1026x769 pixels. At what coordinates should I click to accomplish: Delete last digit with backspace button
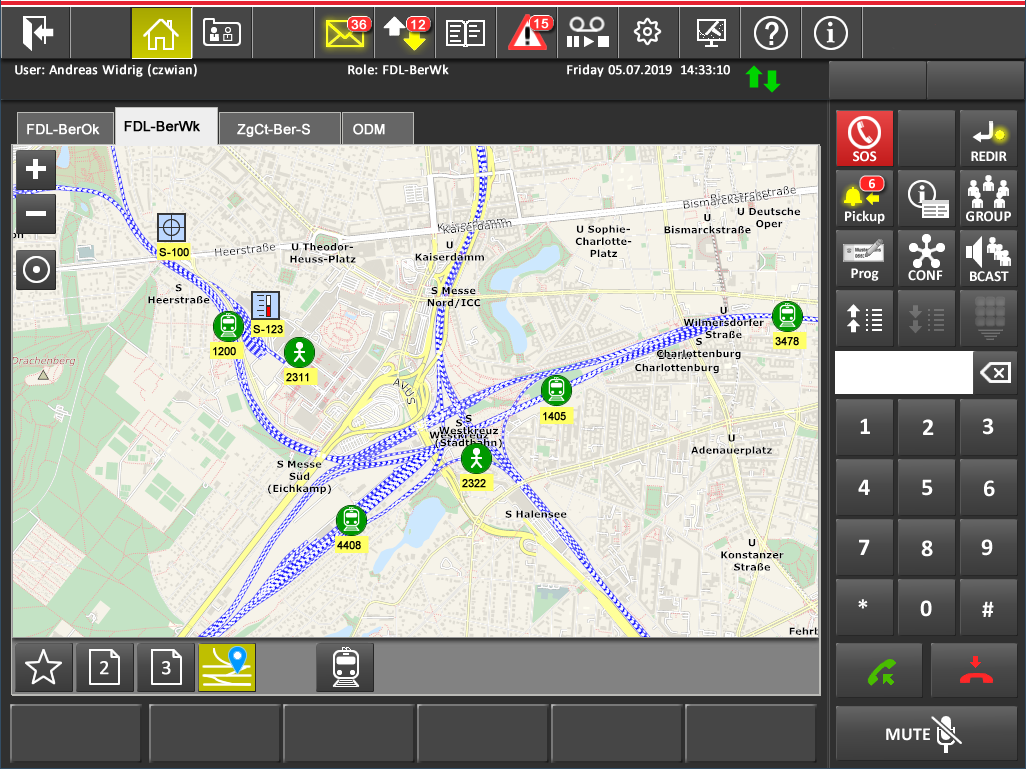pyautogui.click(x=995, y=373)
